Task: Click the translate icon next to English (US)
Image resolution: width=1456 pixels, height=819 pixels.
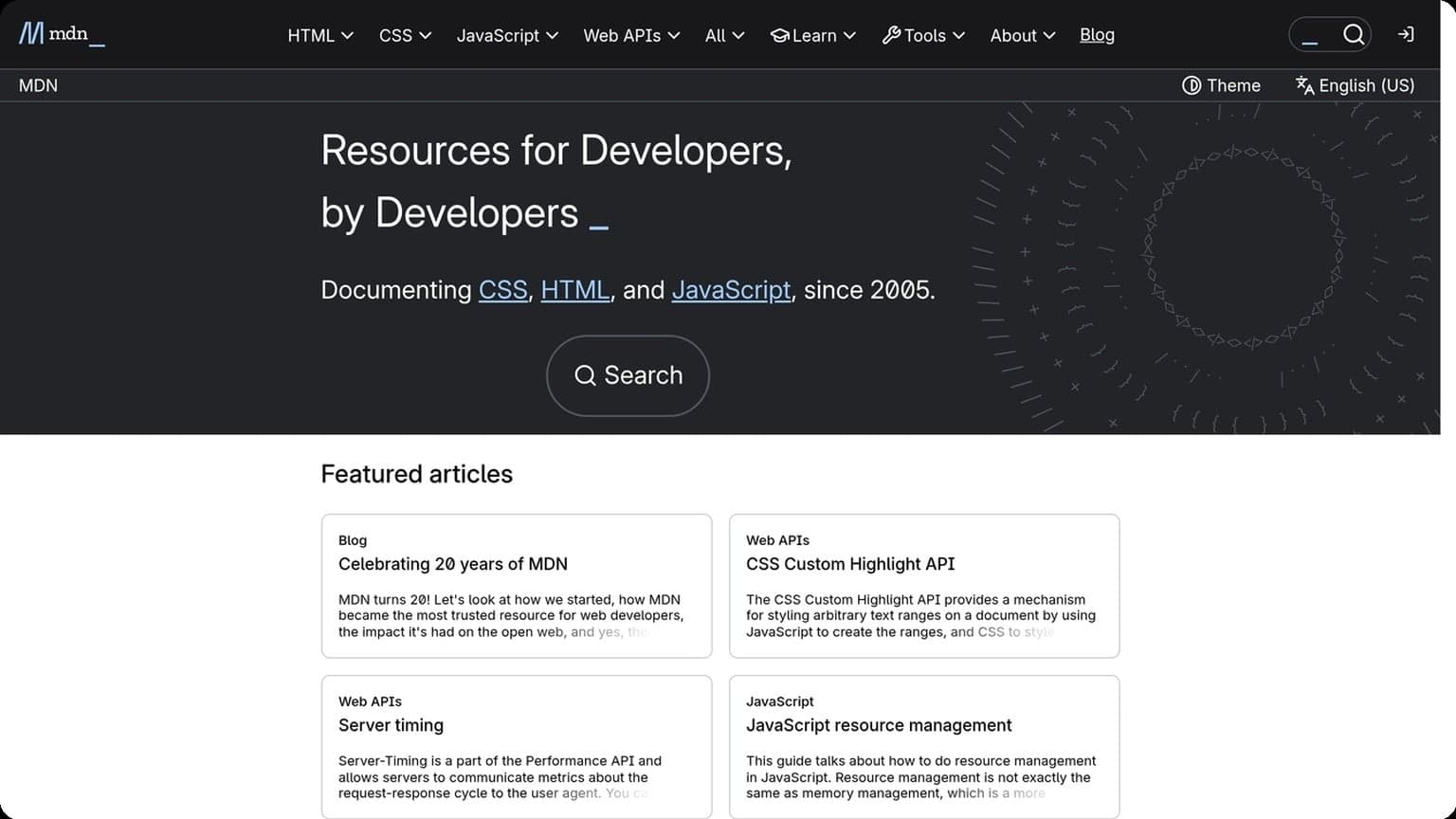Action: [1304, 84]
